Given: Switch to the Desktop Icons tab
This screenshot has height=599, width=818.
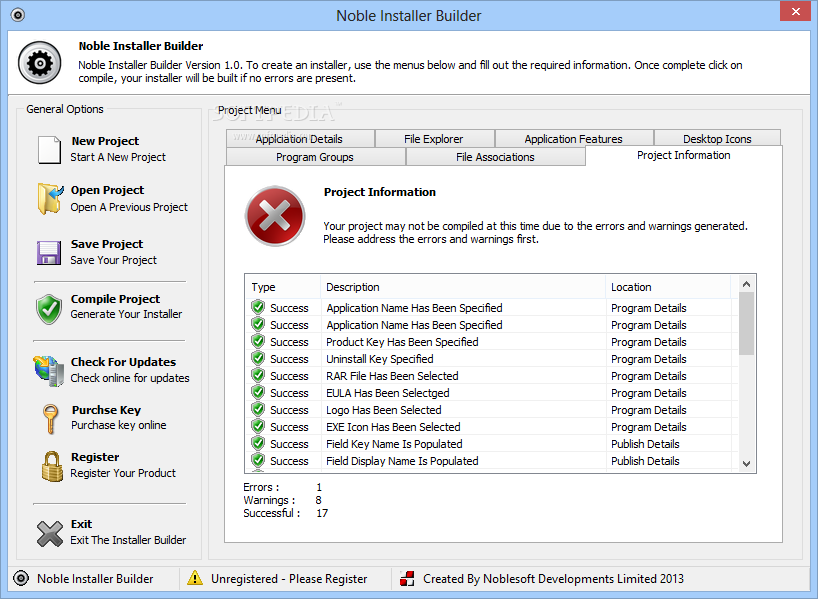Looking at the screenshot, I should click(717, 139).
